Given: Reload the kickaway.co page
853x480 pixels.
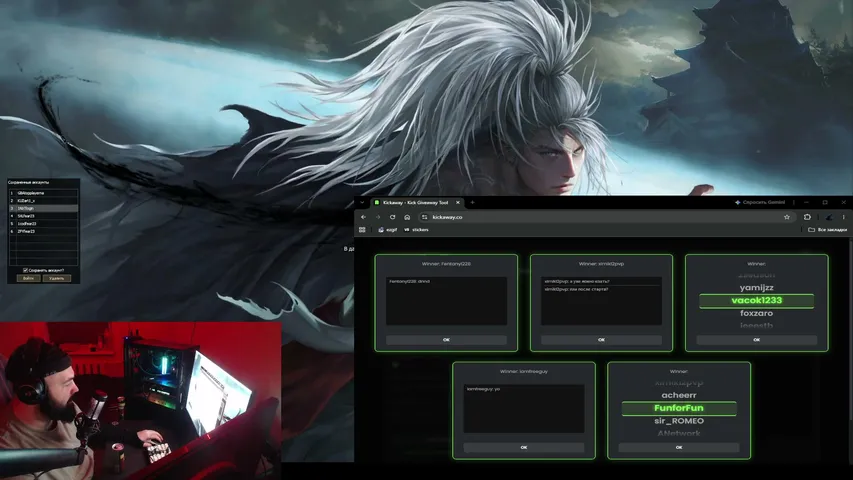Looking at the screenshot, I should click(x=392, y=217).
